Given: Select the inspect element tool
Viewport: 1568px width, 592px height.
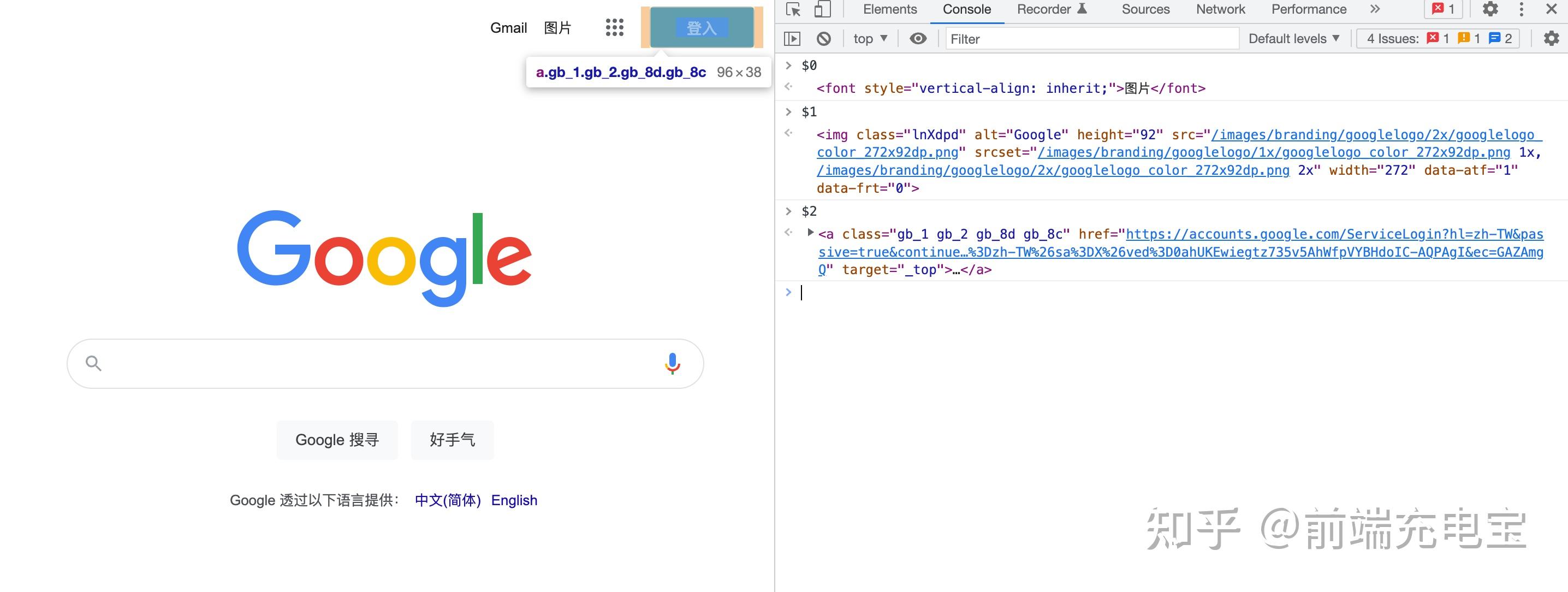Looking at the screenshot, I should [793, 9].
